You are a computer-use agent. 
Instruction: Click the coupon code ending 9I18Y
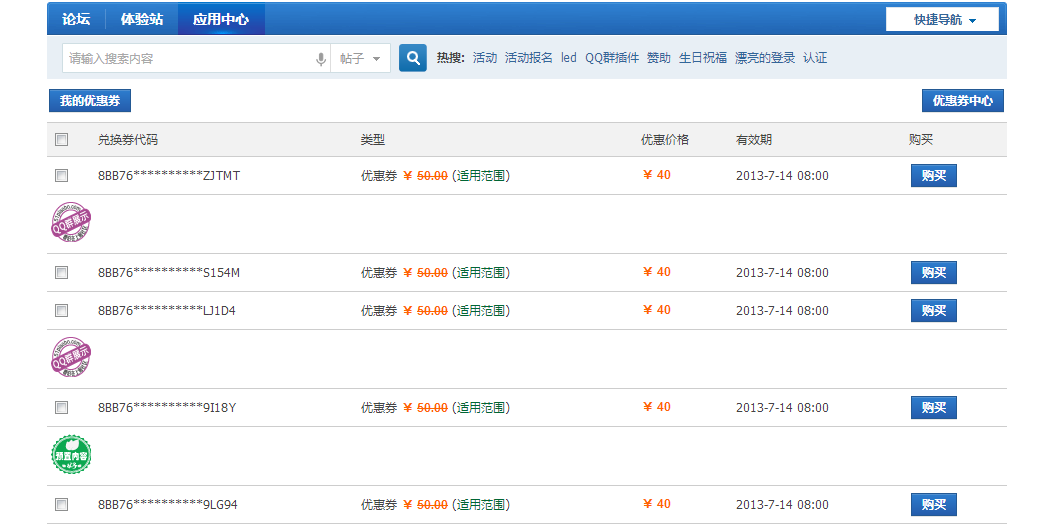[x=167, y=408]
